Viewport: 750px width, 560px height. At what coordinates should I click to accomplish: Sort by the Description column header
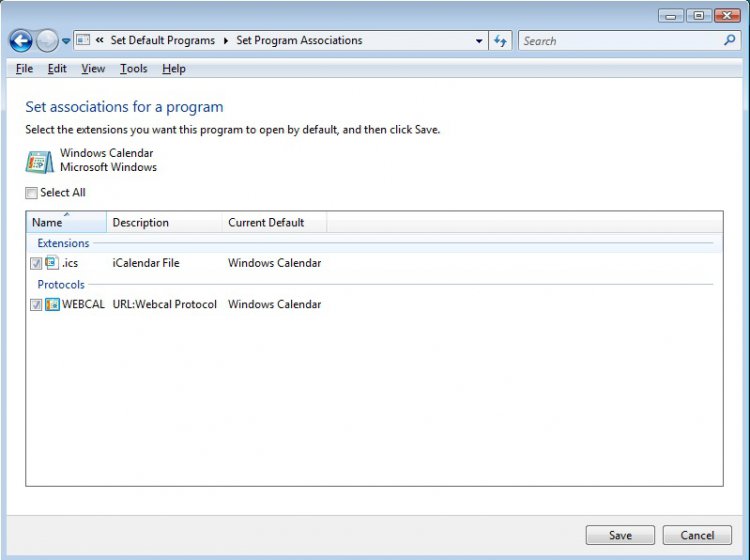[x=164, y=222]
